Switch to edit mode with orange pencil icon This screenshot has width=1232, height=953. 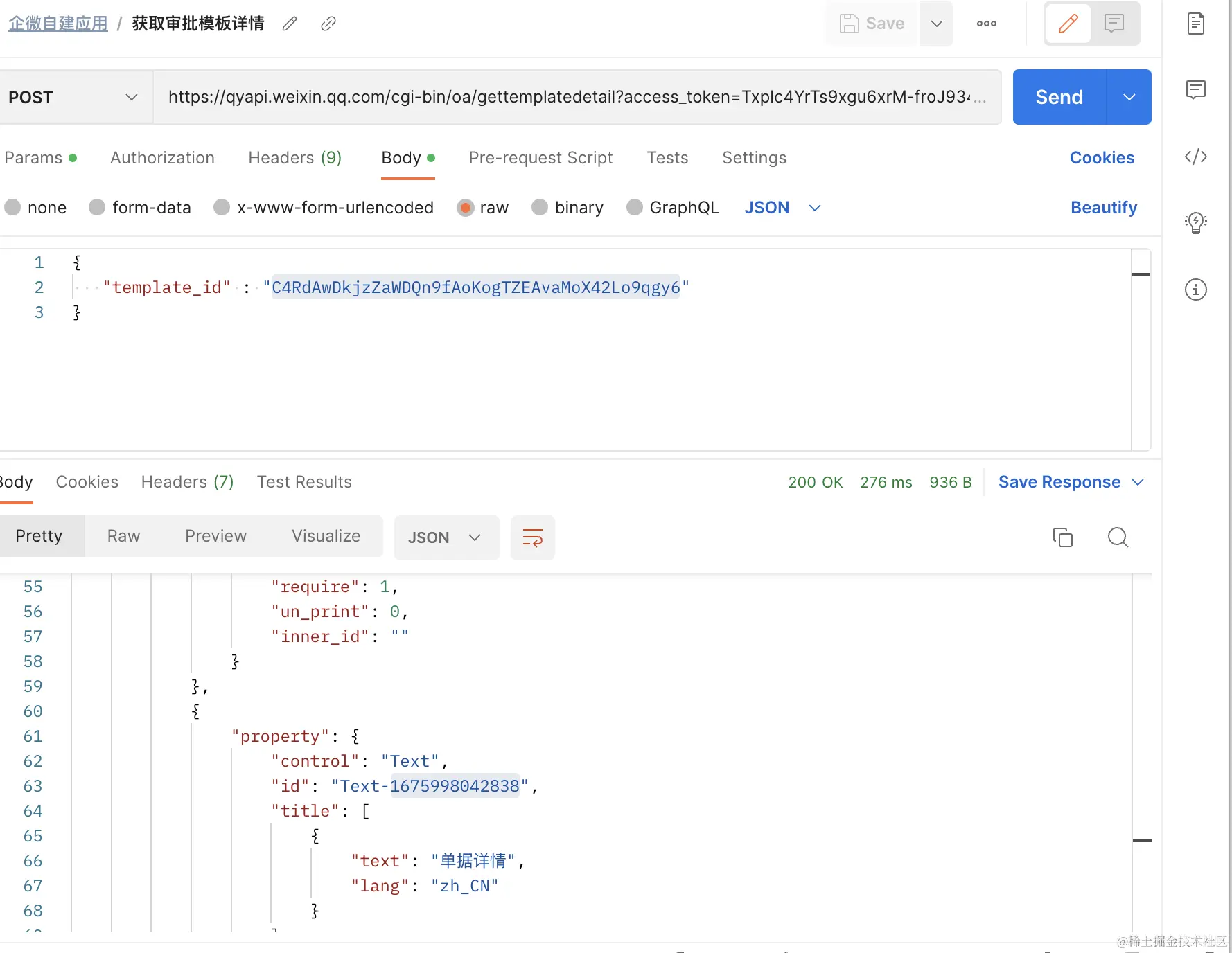point(1068,24)
